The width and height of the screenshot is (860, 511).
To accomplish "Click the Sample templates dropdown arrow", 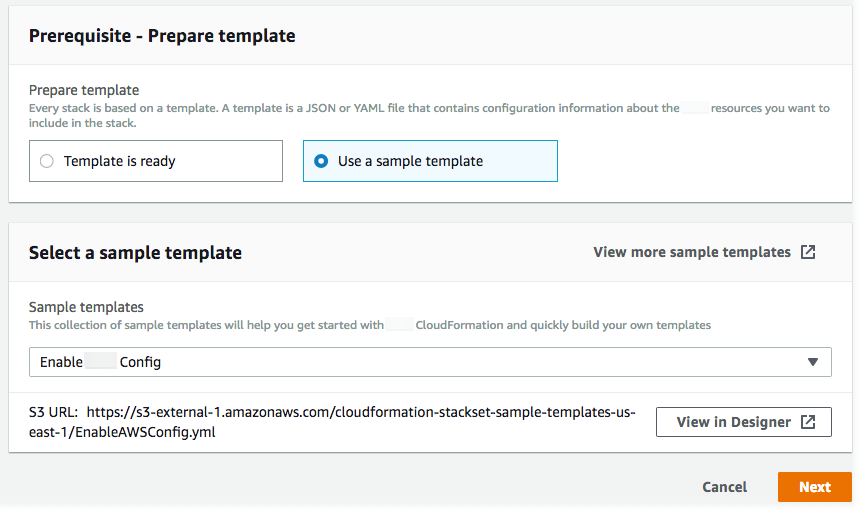I will (812, 362).
